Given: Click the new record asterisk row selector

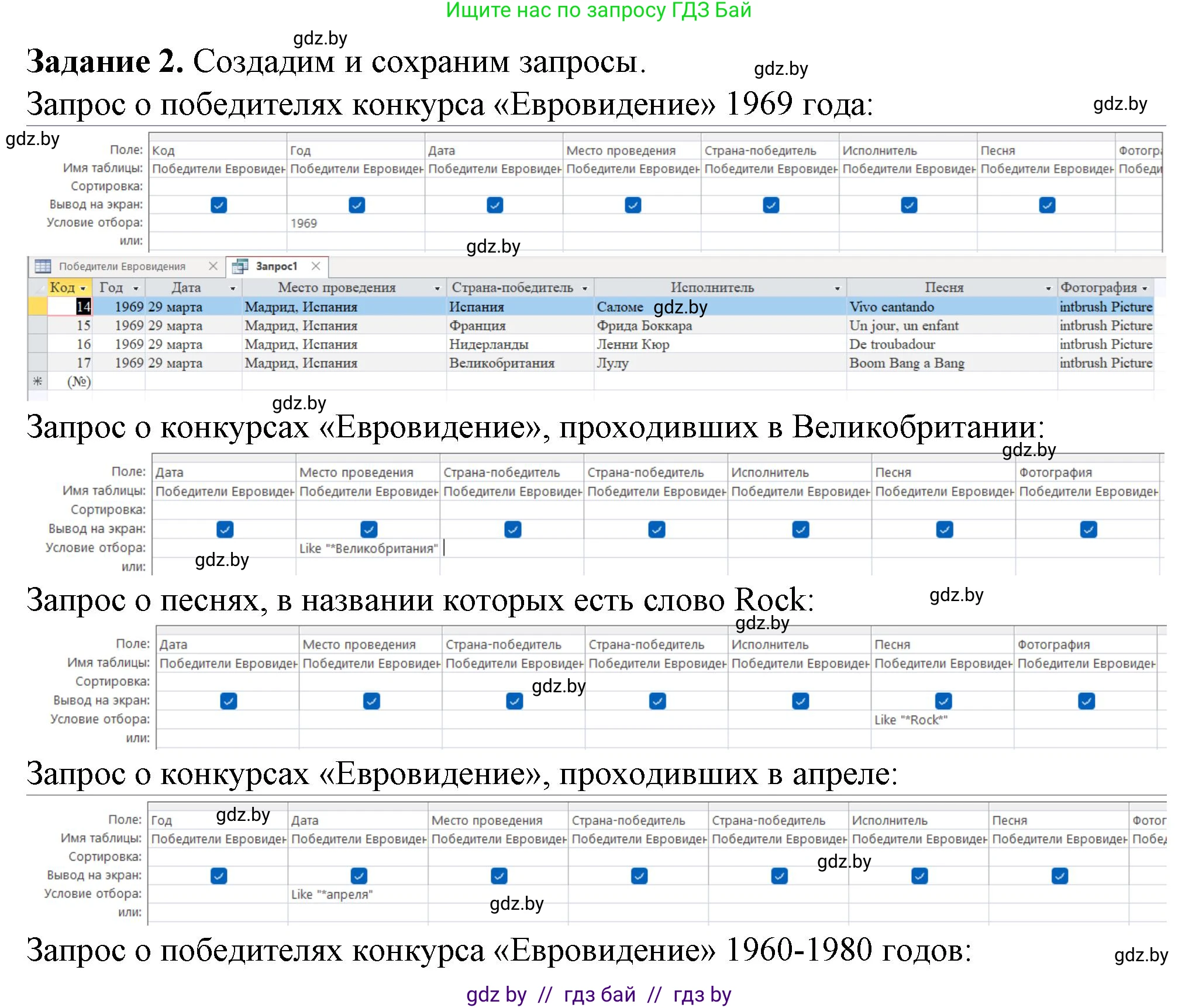Looking at the screenshot, I should (37, 381).
